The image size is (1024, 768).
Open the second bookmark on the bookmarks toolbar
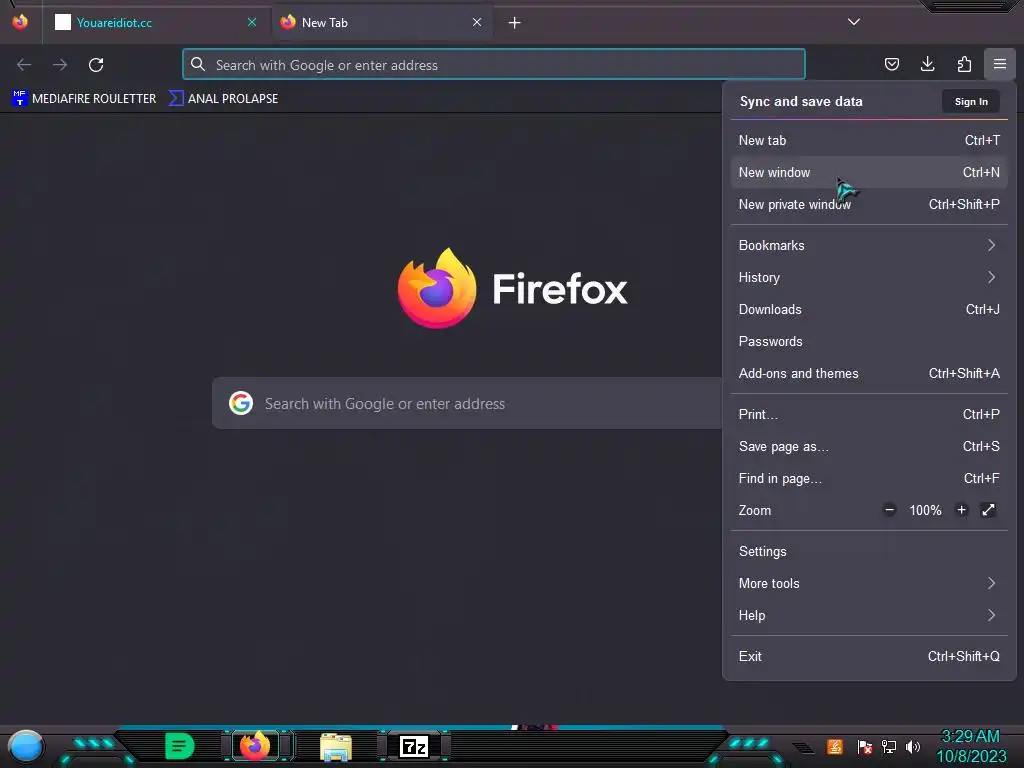223,99
